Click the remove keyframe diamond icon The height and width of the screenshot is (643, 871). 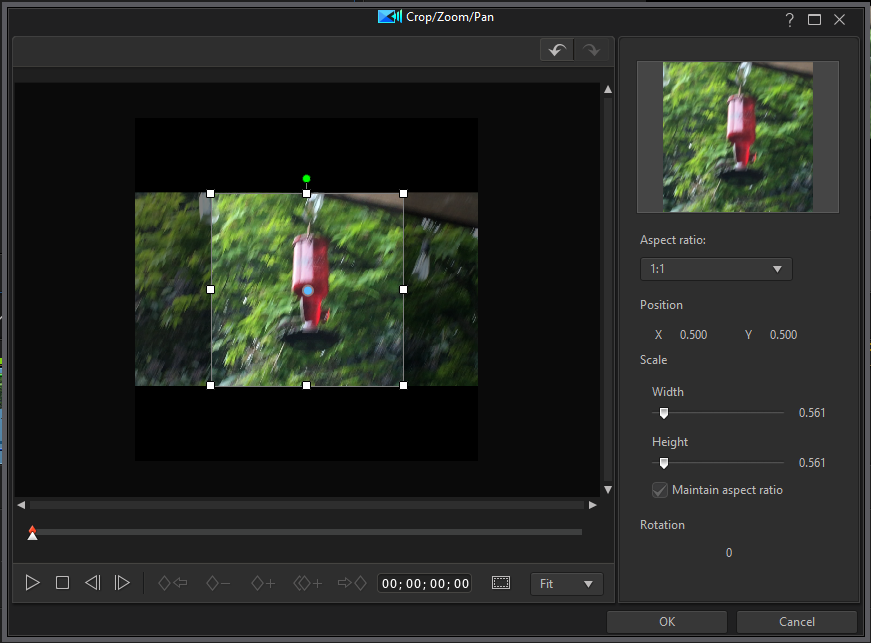pos(218,583)
